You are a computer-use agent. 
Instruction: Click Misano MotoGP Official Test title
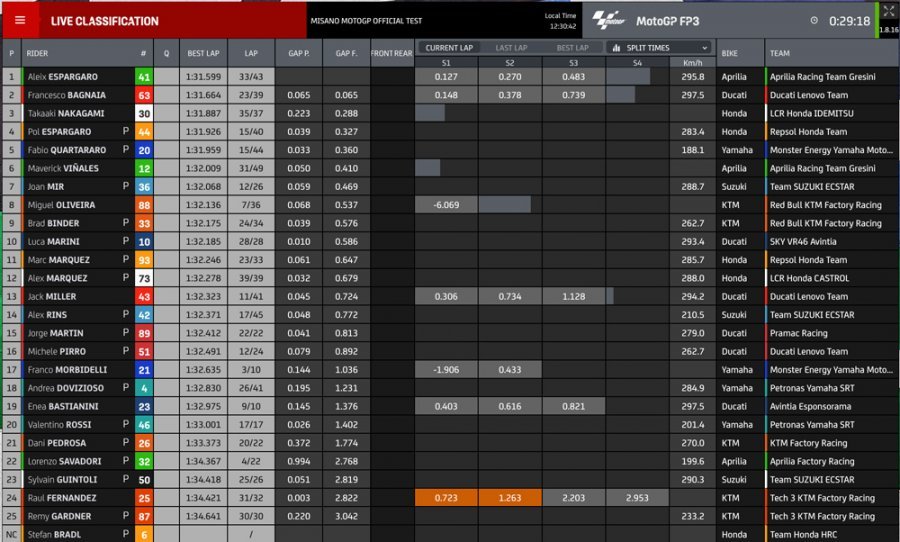coord(366,21)
